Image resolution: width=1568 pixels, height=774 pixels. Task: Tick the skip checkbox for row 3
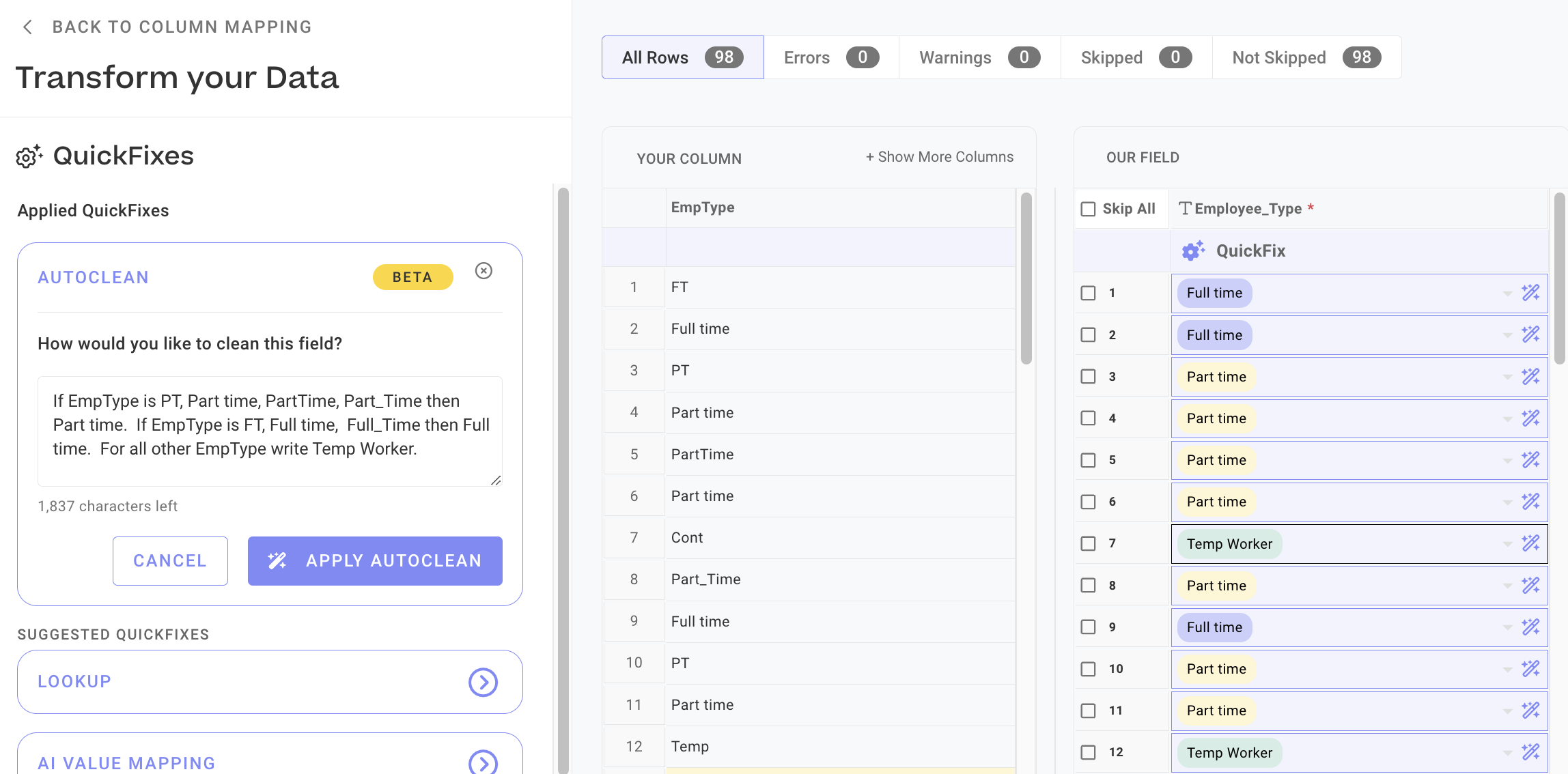pyautogui.click(x=1088, y=377)
